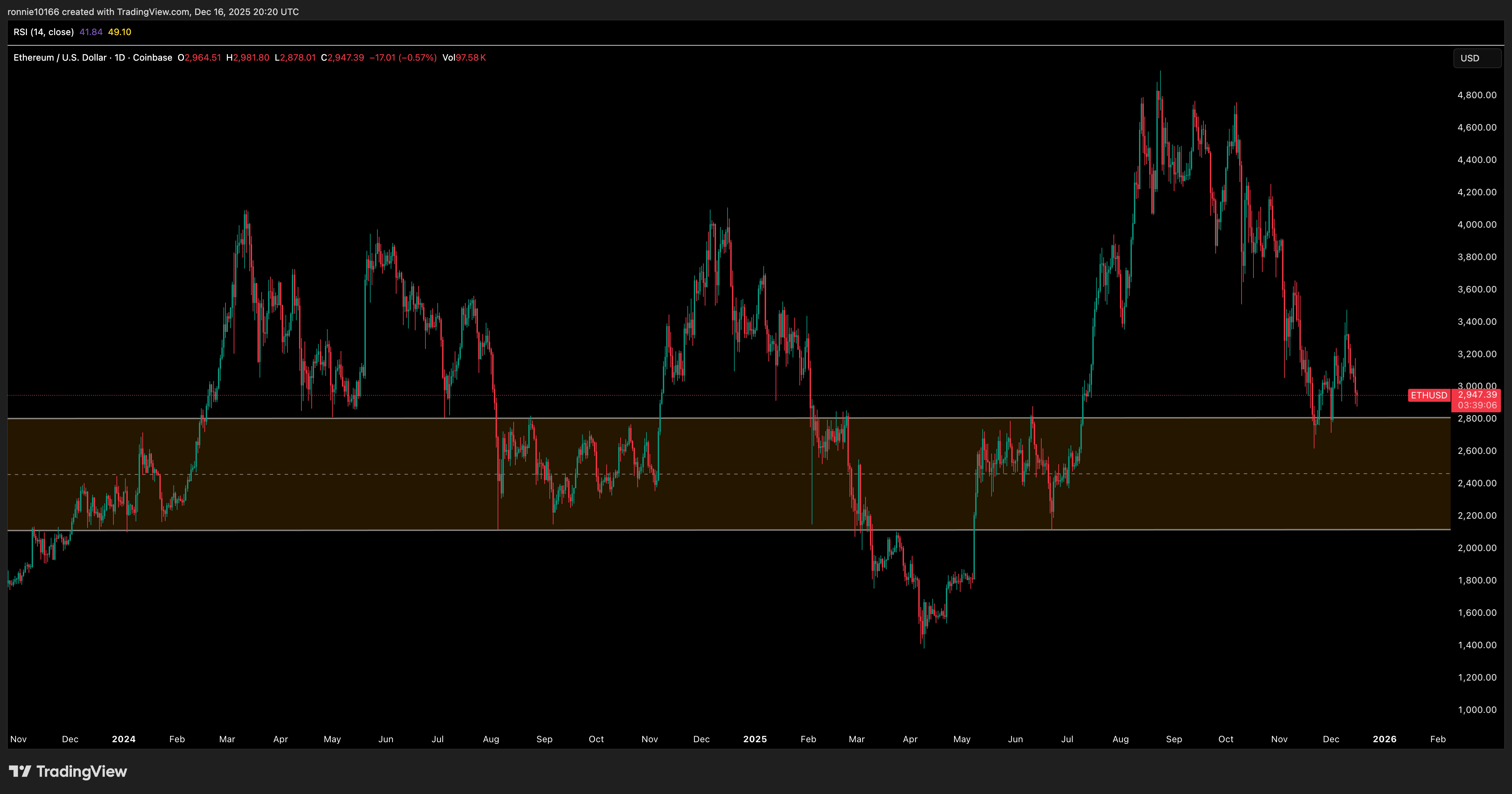Click the 2025 year label on time axis
The height and width of the screenshot is (794, 1512).
755,739
